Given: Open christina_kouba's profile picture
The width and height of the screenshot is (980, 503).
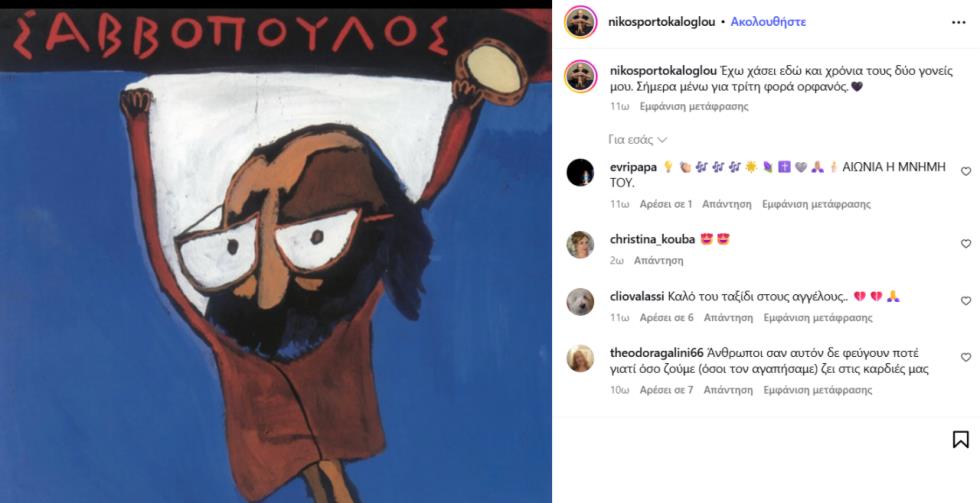Looking at the screenshot, I should [x=580, y=245].
